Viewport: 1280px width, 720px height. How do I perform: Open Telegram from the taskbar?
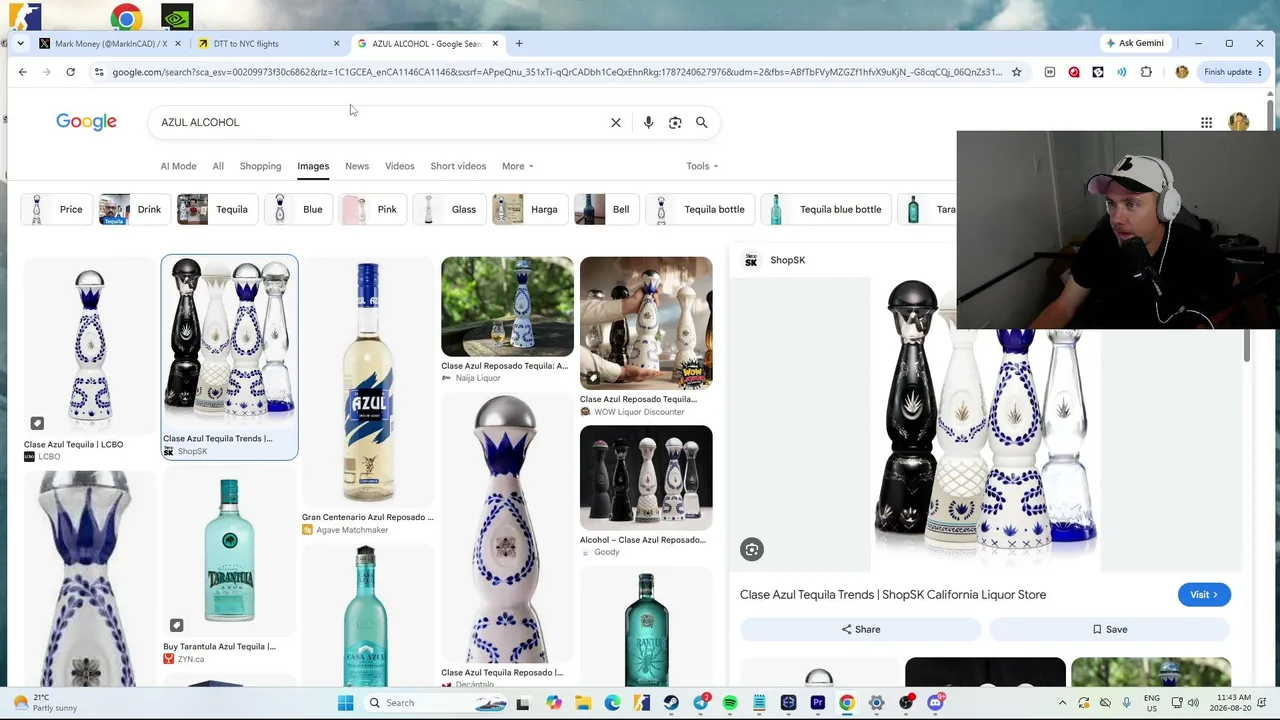pyautogui.click(x=701, y=703)
